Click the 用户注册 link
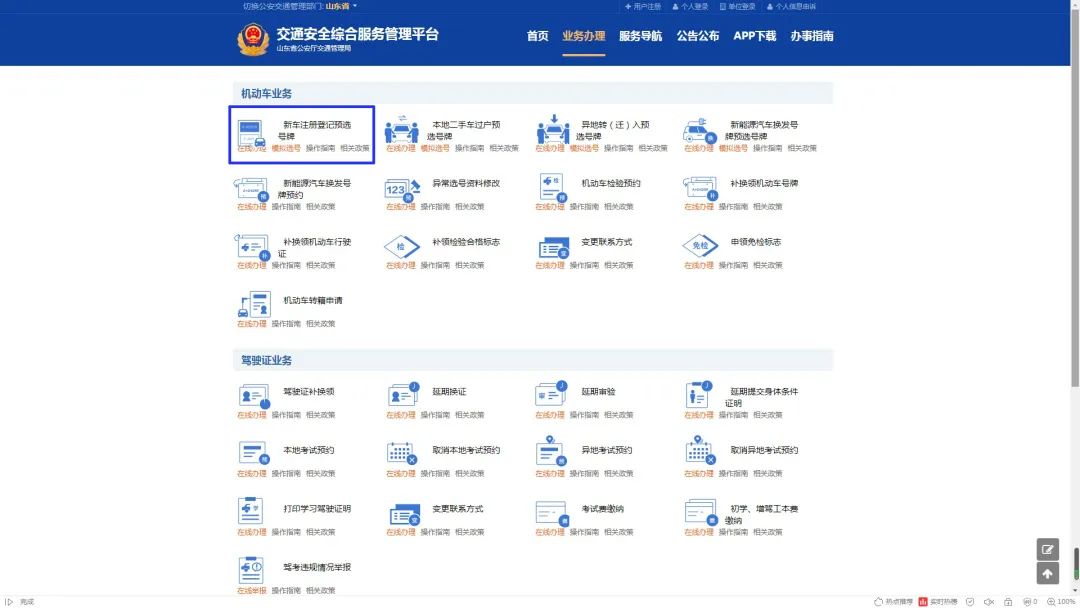Image resolution: width=1080 pixels, height=608 pixels. tap(643, 6)
